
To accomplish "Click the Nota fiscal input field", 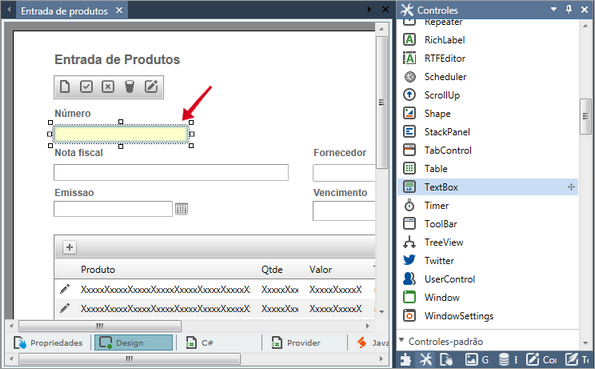I will 171,173.
